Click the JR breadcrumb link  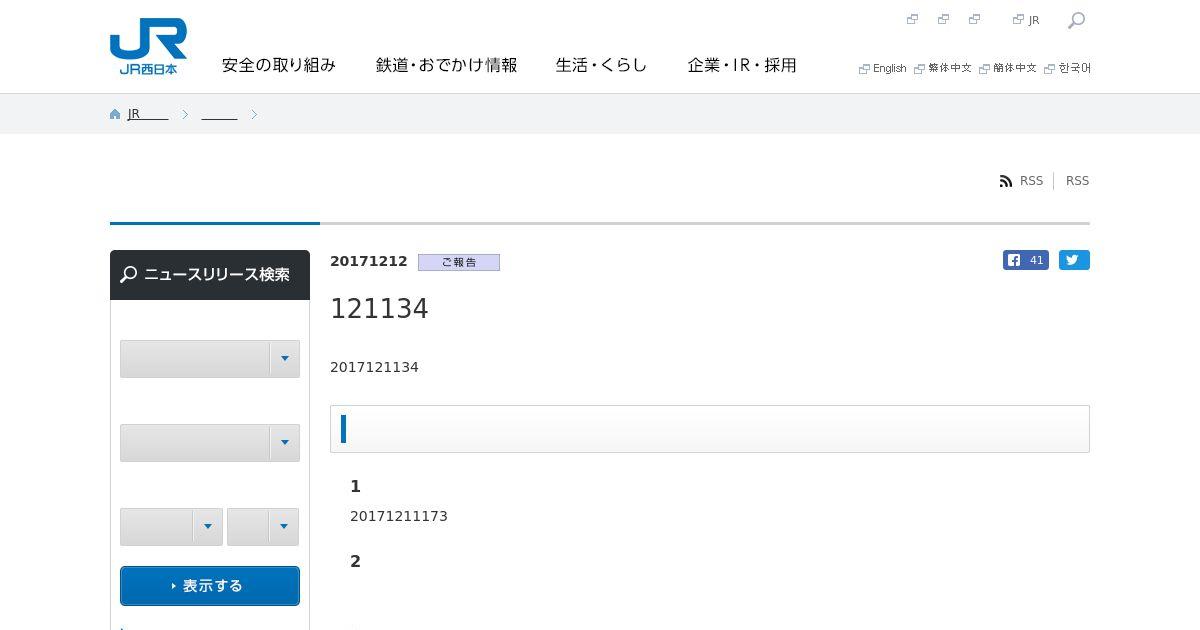(x=148, y=114)
